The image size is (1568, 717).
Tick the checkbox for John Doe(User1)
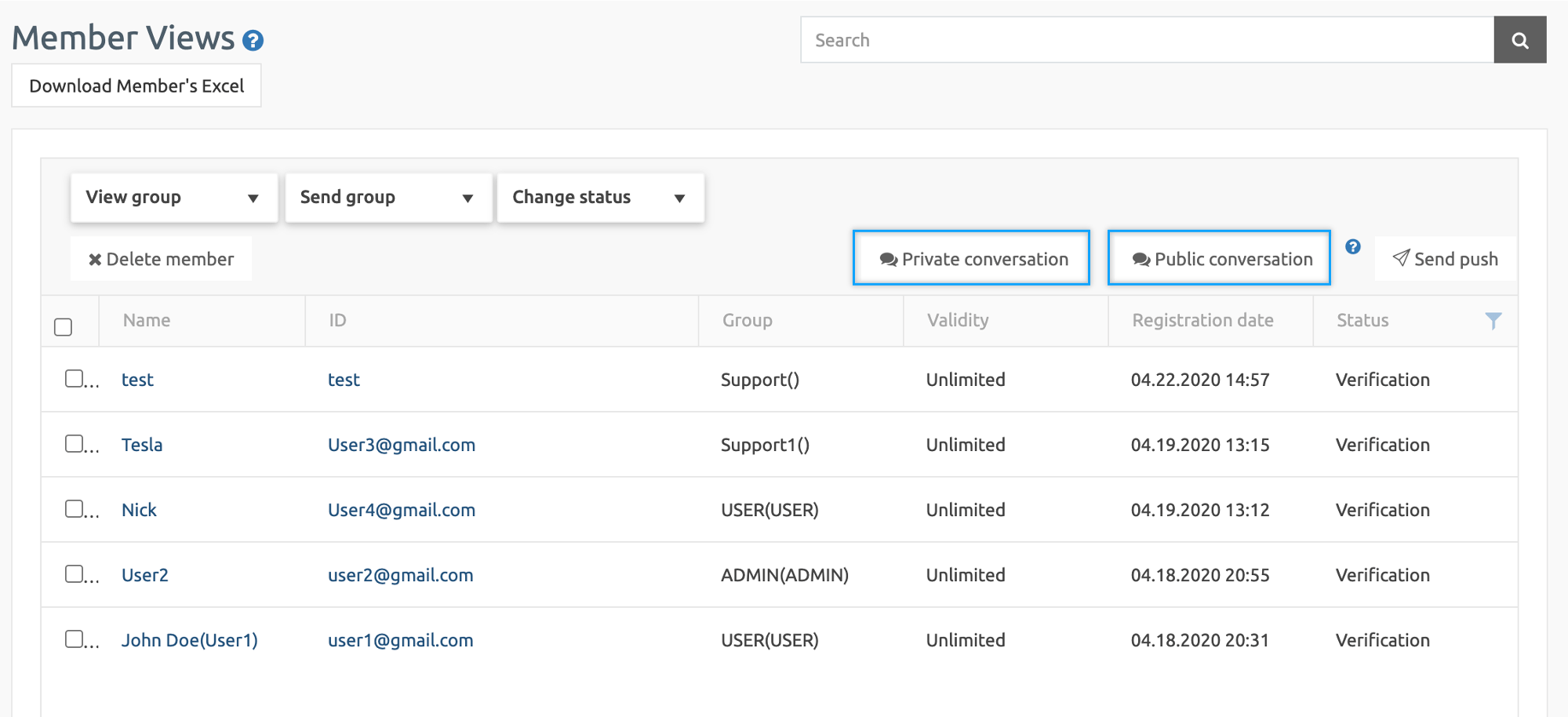[74, 639]
